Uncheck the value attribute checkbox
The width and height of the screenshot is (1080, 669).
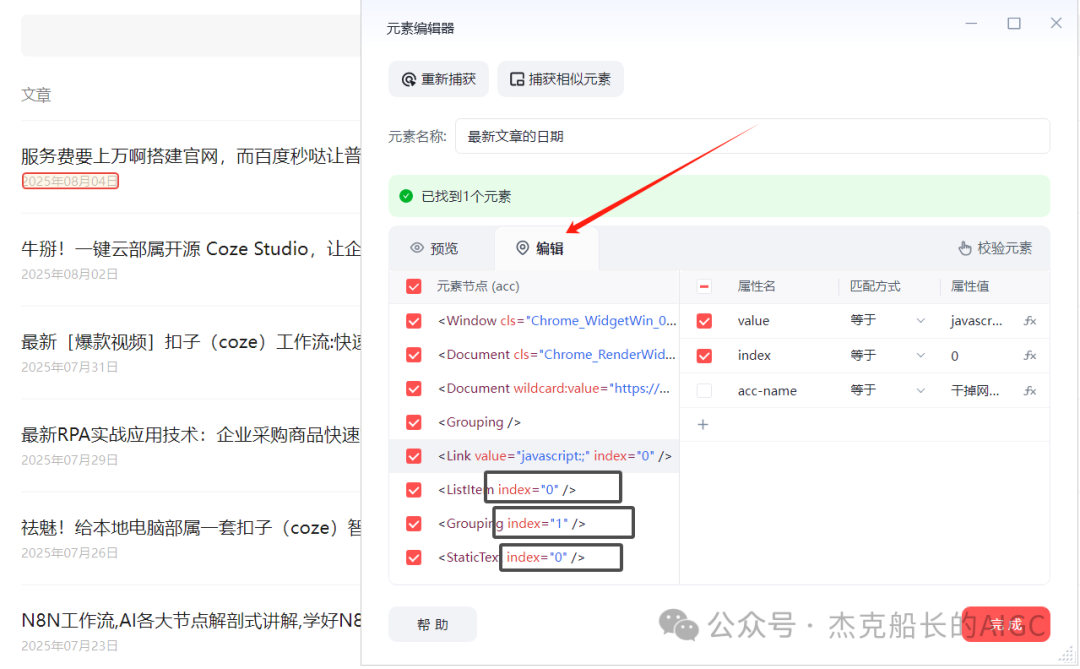click(704, 321)
